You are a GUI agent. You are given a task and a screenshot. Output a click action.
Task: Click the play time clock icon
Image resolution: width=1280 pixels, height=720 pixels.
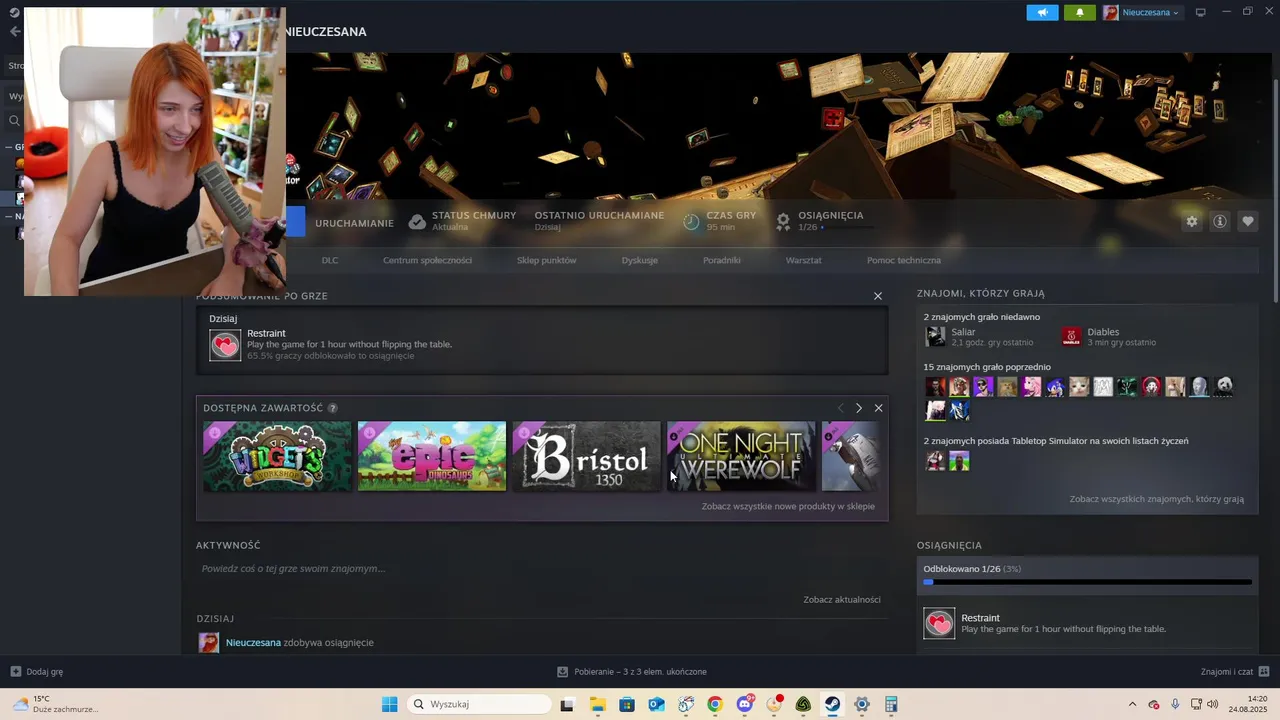click(x=691, y=222)
